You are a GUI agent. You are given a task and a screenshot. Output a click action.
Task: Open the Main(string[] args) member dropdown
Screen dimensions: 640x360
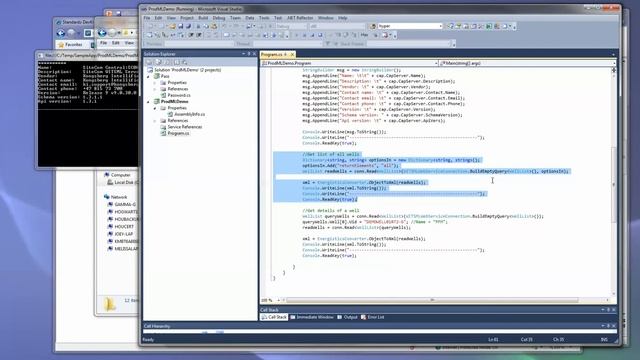(527, 63)
